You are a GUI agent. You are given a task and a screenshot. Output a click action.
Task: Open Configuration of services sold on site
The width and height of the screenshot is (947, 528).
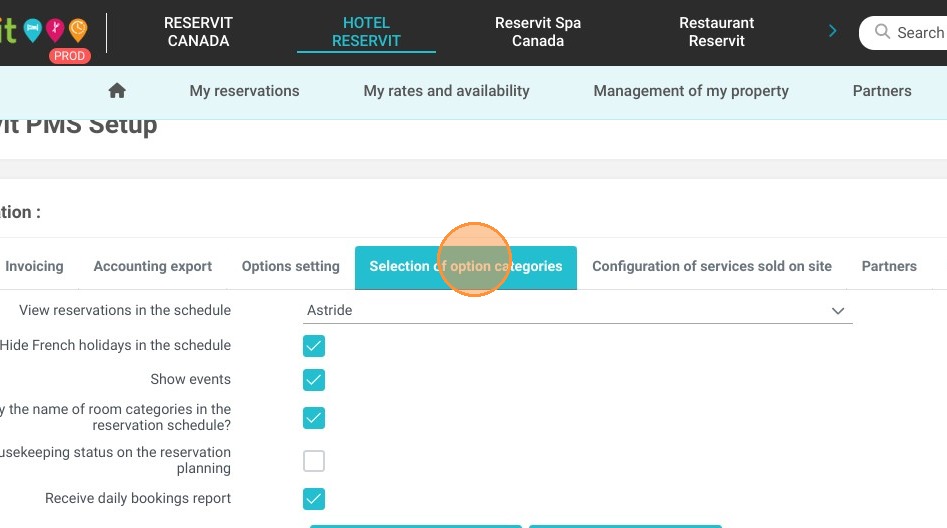click(x=711, y=266)
